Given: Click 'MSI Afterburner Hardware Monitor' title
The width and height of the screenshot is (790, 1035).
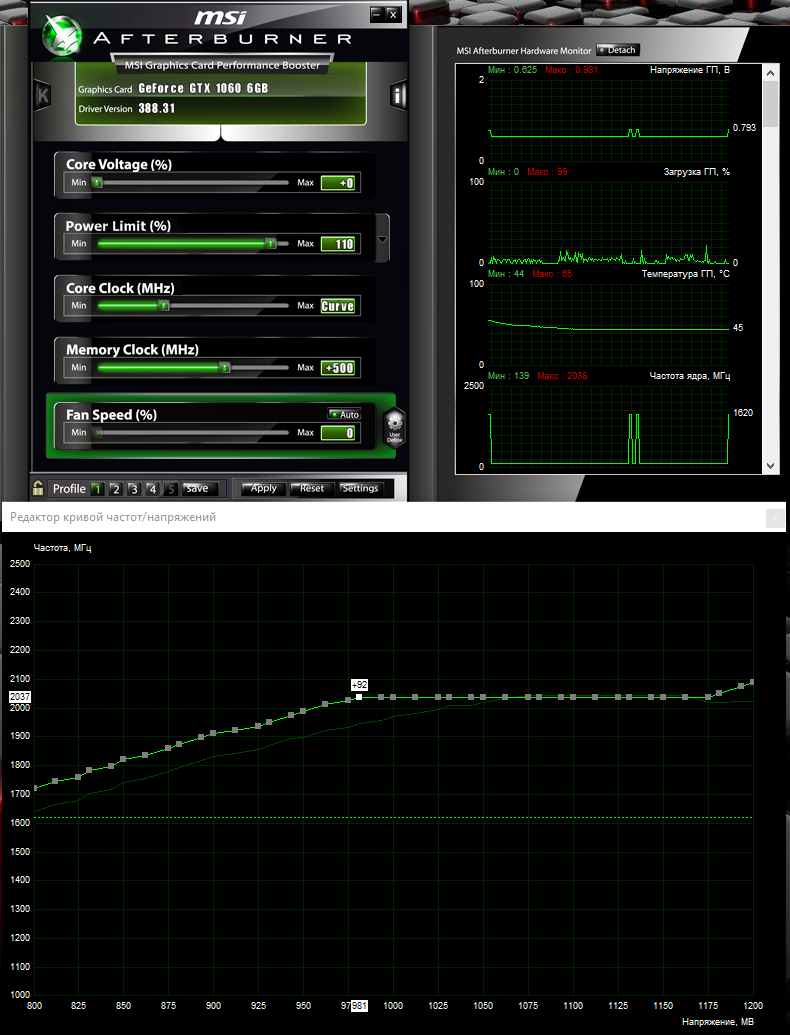Looking at the screenshot, I should [x=524, y=51].
